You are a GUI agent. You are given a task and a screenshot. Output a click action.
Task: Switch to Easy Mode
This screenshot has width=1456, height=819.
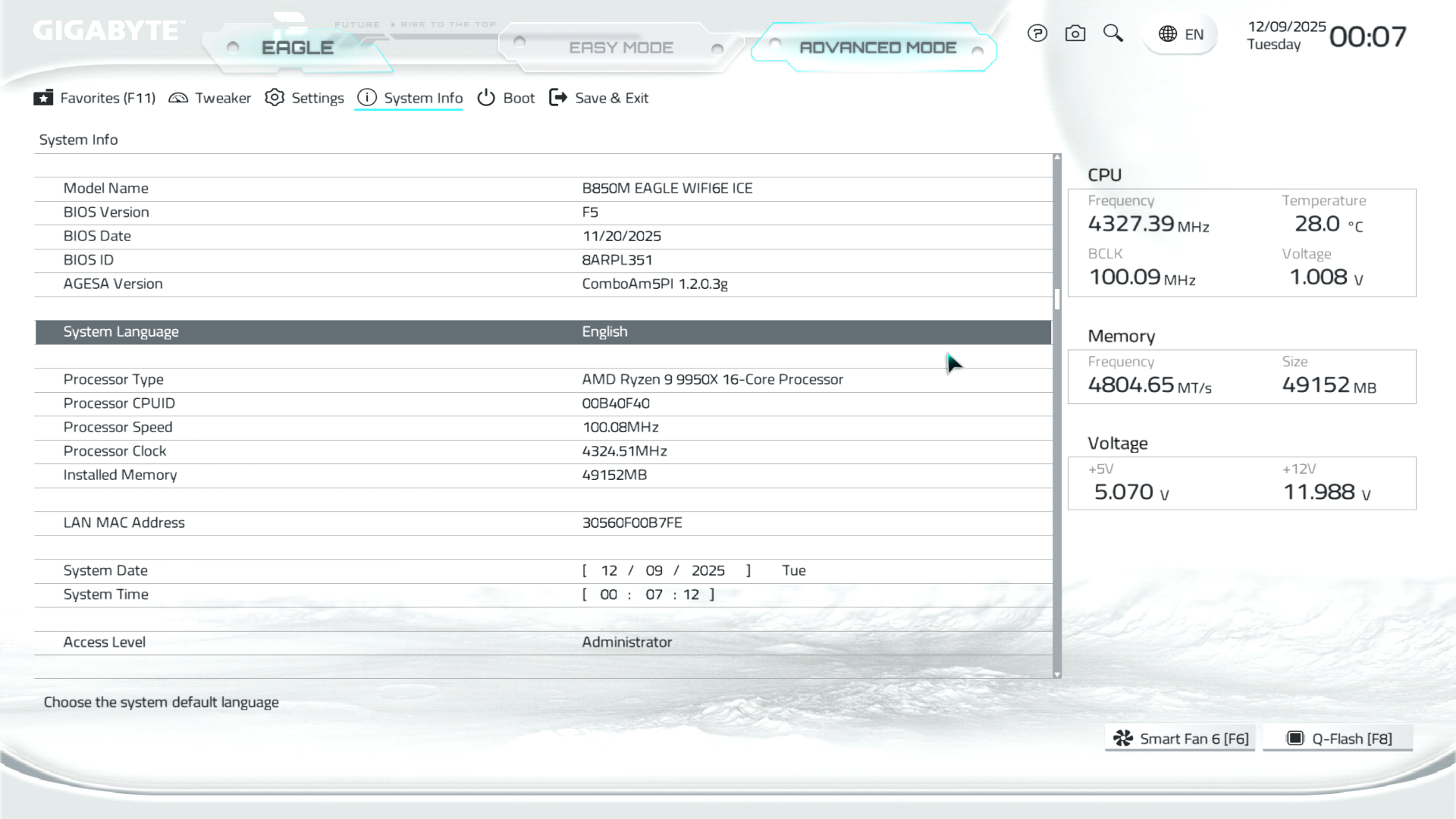[620, 48]
